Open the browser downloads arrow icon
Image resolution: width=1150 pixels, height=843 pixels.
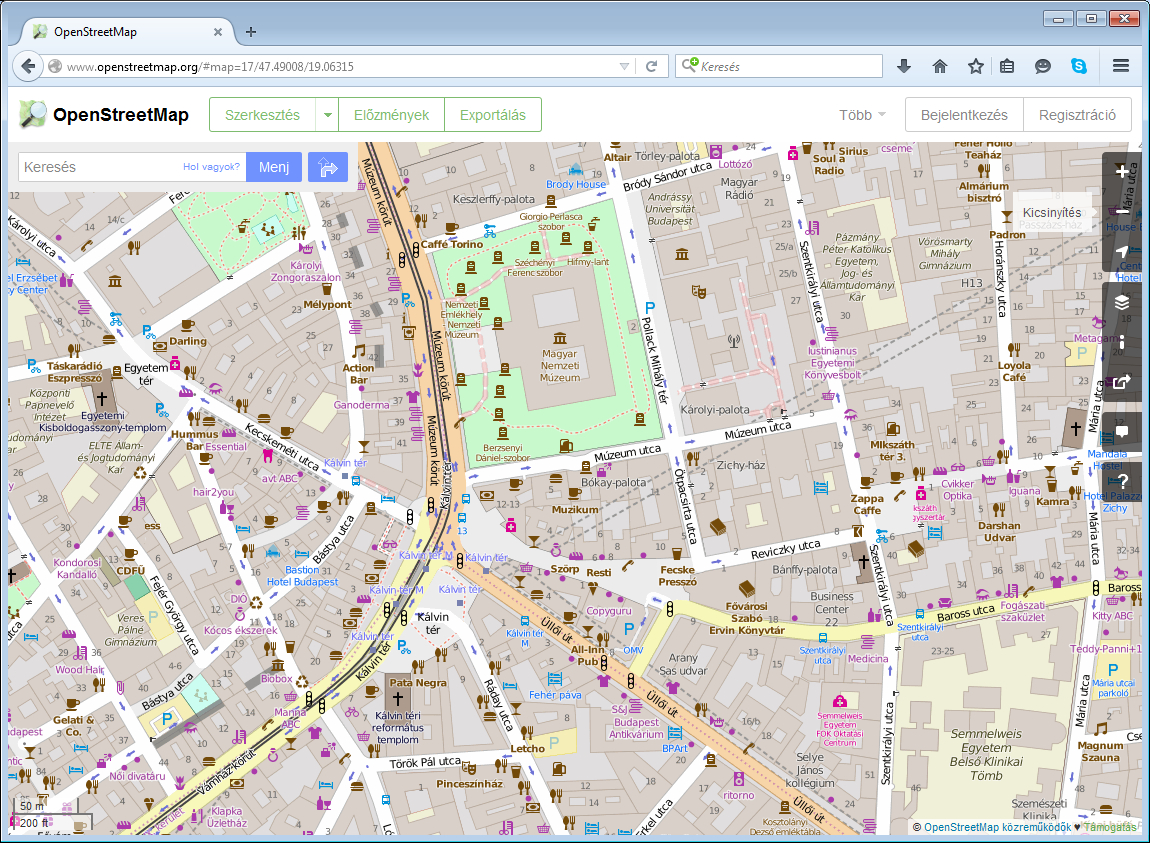pyautogui.click(x=904, y=66)
